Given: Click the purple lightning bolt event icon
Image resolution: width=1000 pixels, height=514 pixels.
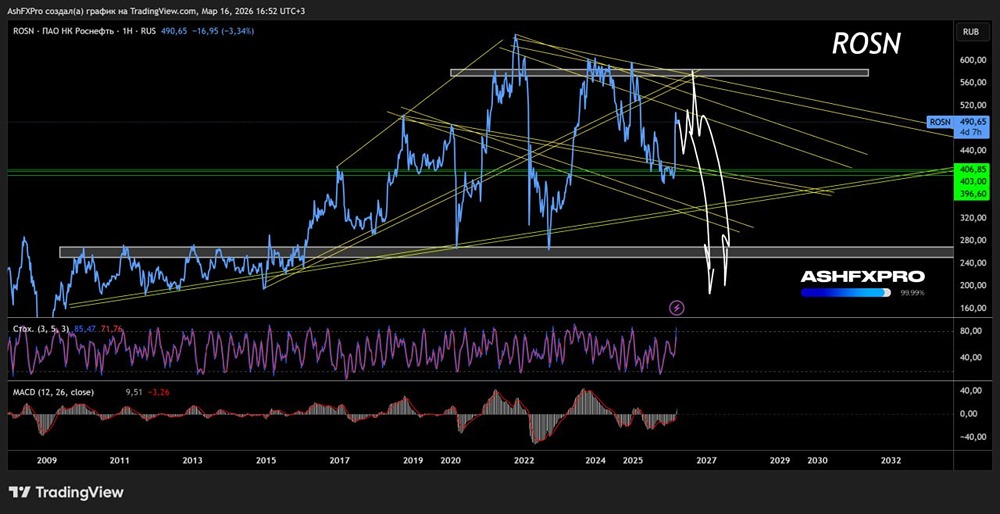Looking at the screenshot, I should click(x=677, y=309).
